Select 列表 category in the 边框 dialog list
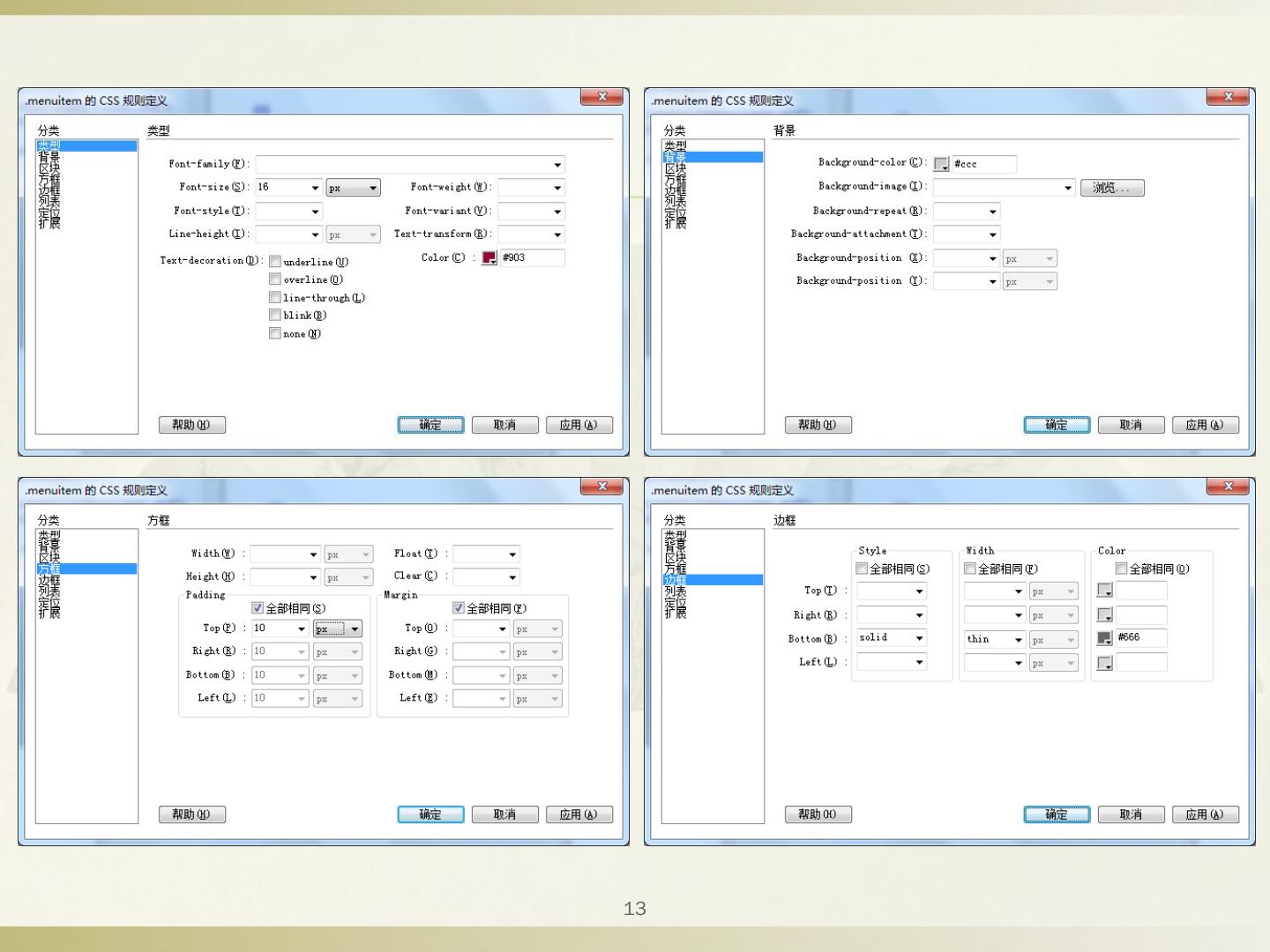 pos(676,591)
